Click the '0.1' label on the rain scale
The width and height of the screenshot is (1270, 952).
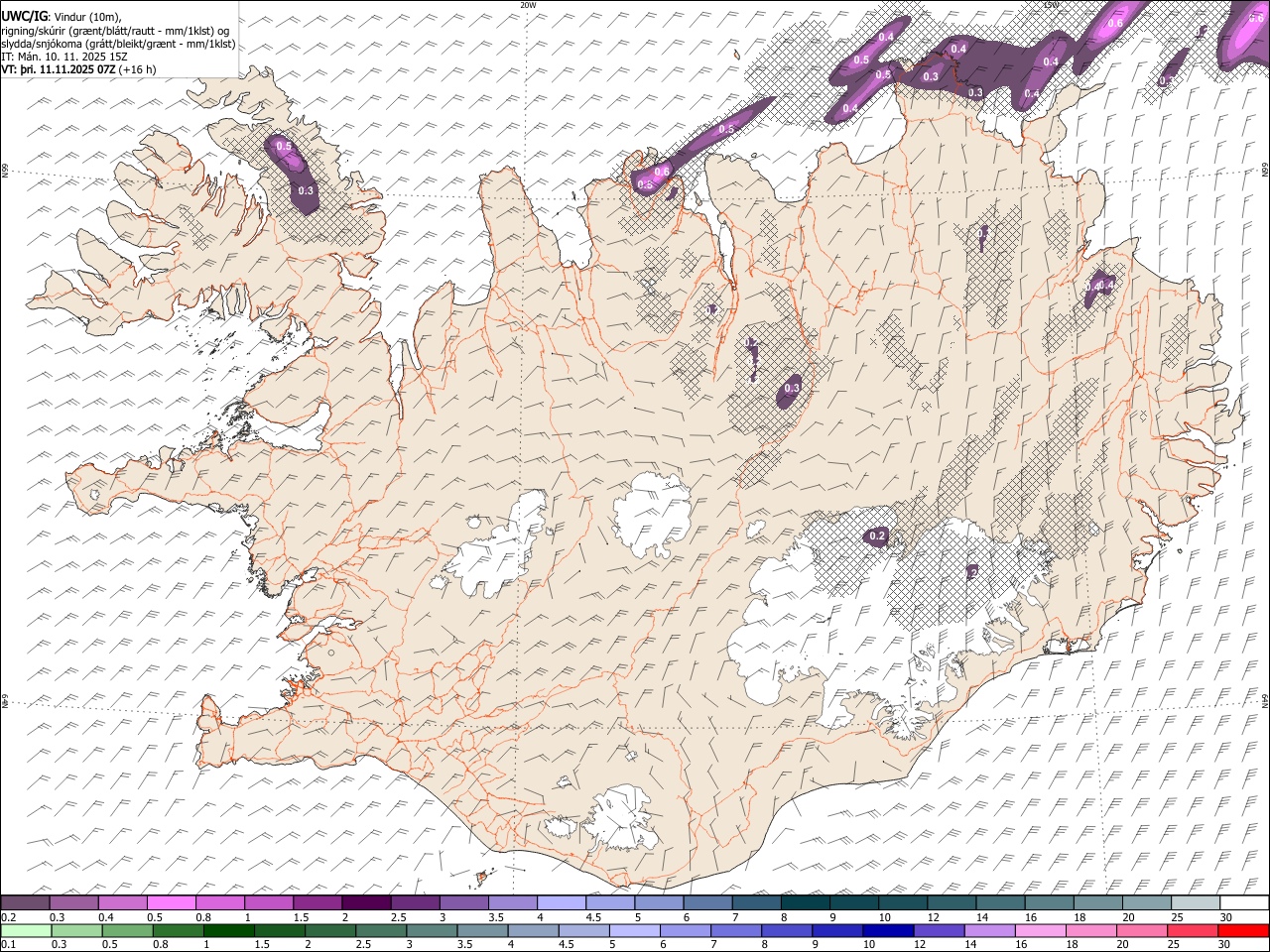[x=8, y=945]
